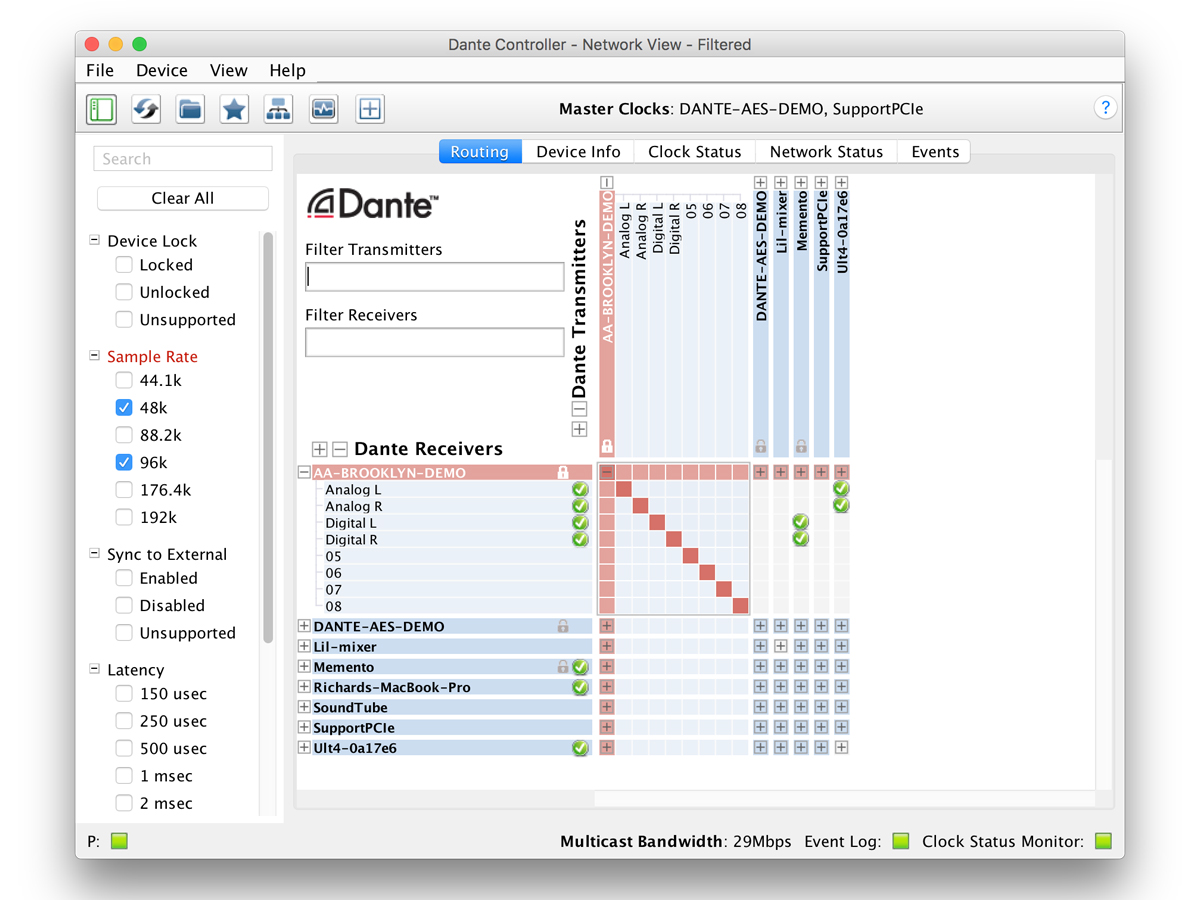Check the 1 msec latency filter
1200x900 pixels.
click(x=123, y=775)
